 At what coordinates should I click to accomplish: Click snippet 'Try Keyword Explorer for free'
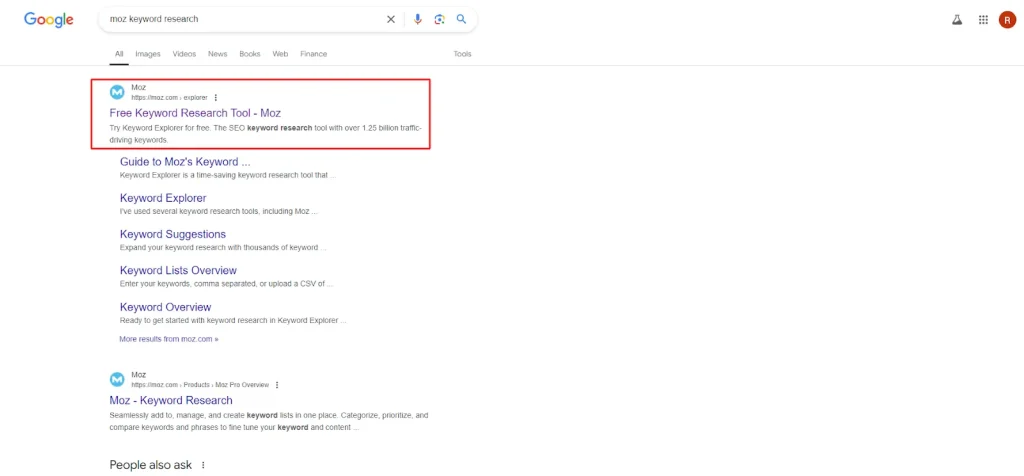click(x=265, y=134)
